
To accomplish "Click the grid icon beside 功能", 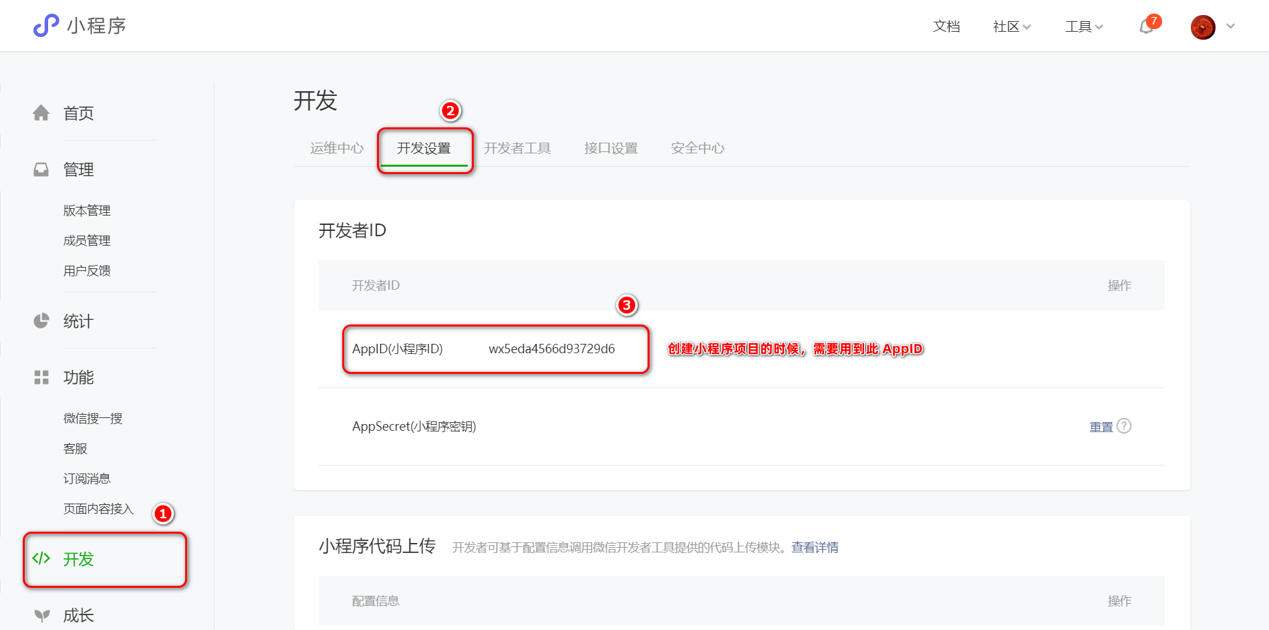I will 41,377.
